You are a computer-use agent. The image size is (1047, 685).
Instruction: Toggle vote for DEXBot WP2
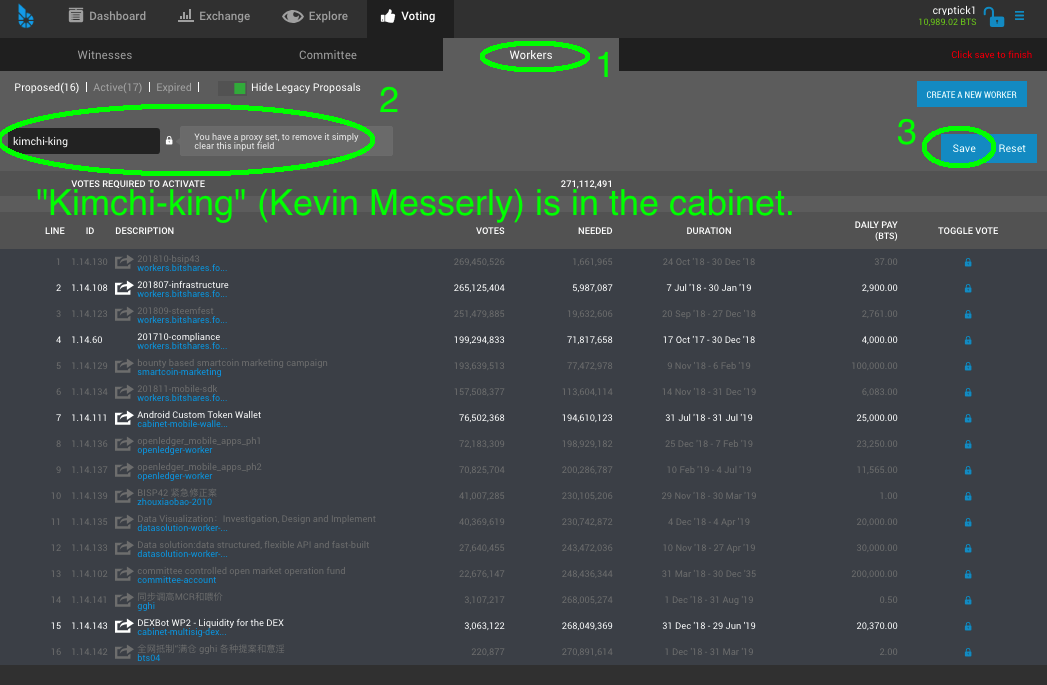pos(968,627)
